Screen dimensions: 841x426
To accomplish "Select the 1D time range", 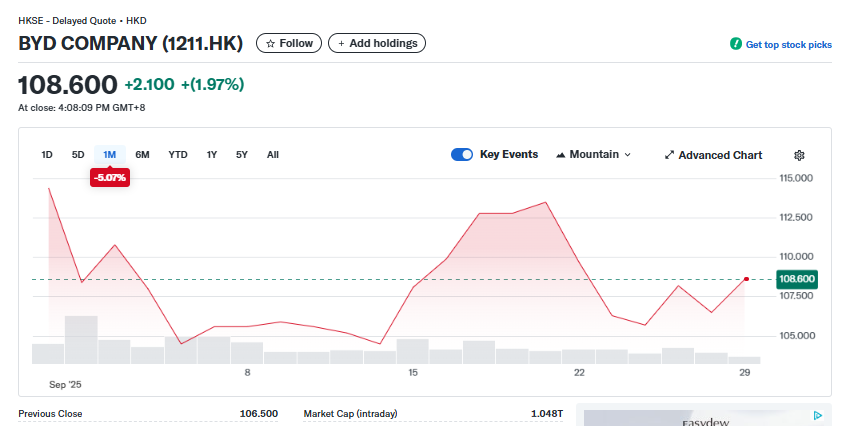I will [47, 155].
